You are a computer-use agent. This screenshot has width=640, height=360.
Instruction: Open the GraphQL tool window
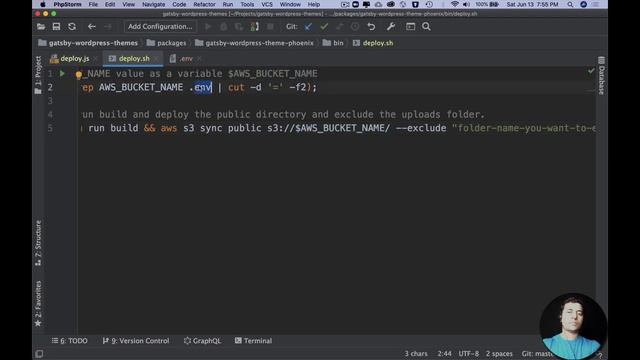coord(202,340)
